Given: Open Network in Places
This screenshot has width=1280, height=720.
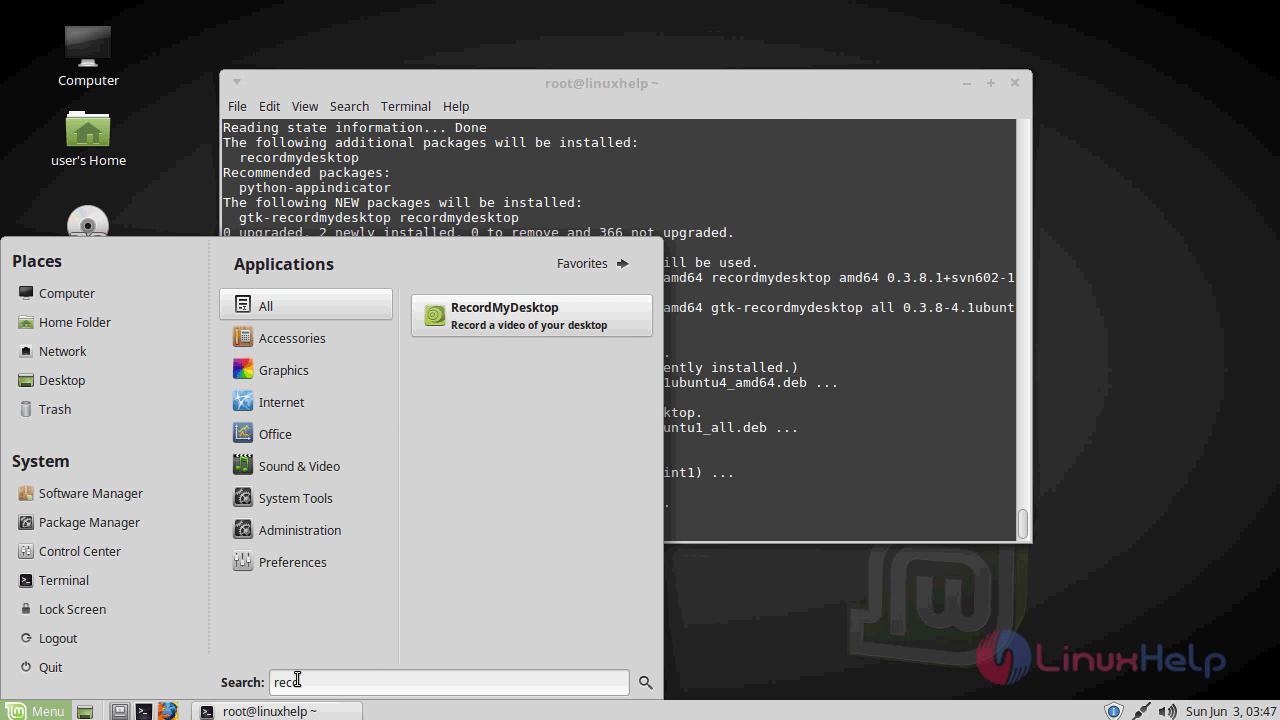Looking at the screenshot, I should click(53, 351).
